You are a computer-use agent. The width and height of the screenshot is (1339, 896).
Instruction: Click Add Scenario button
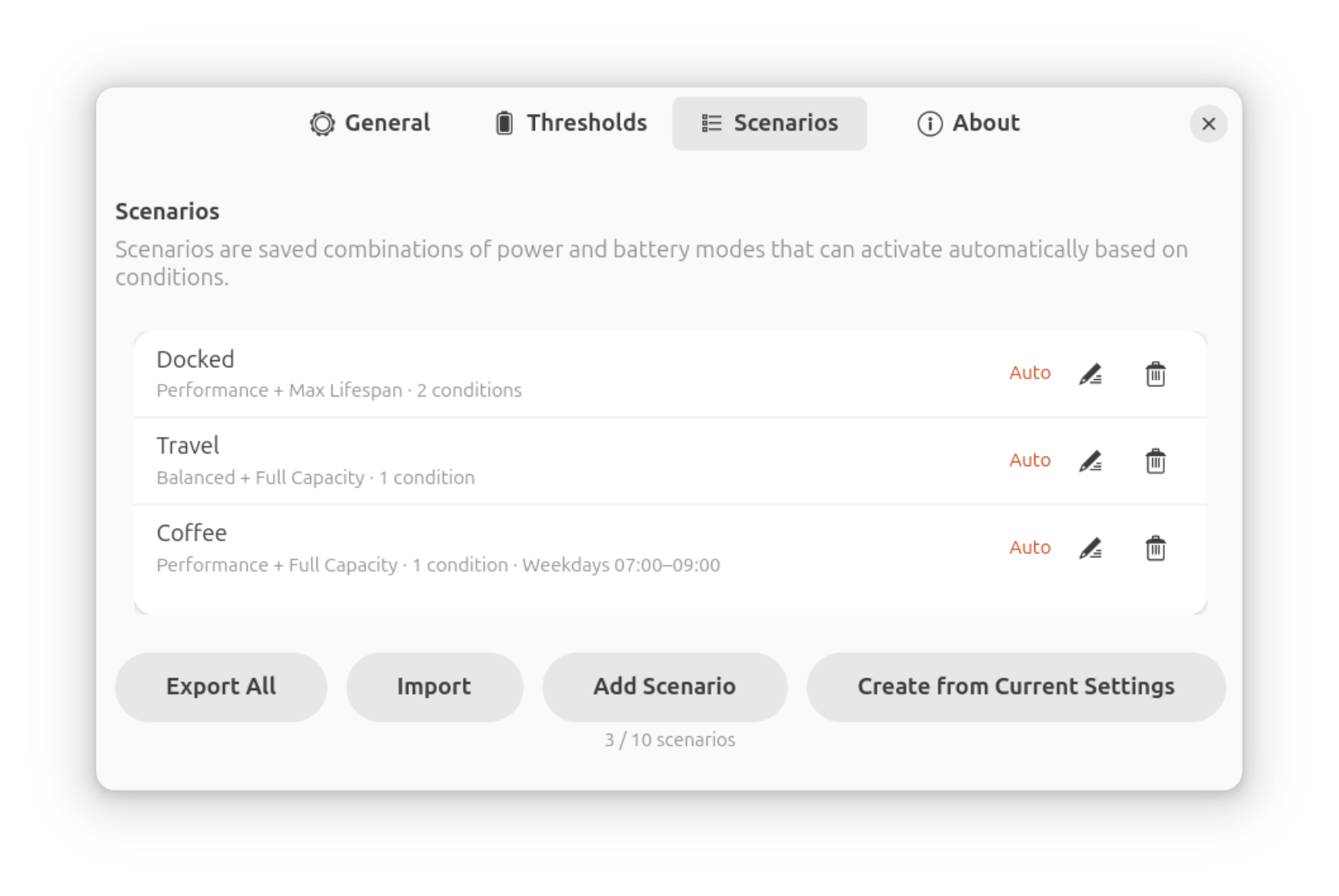point(665,686)
